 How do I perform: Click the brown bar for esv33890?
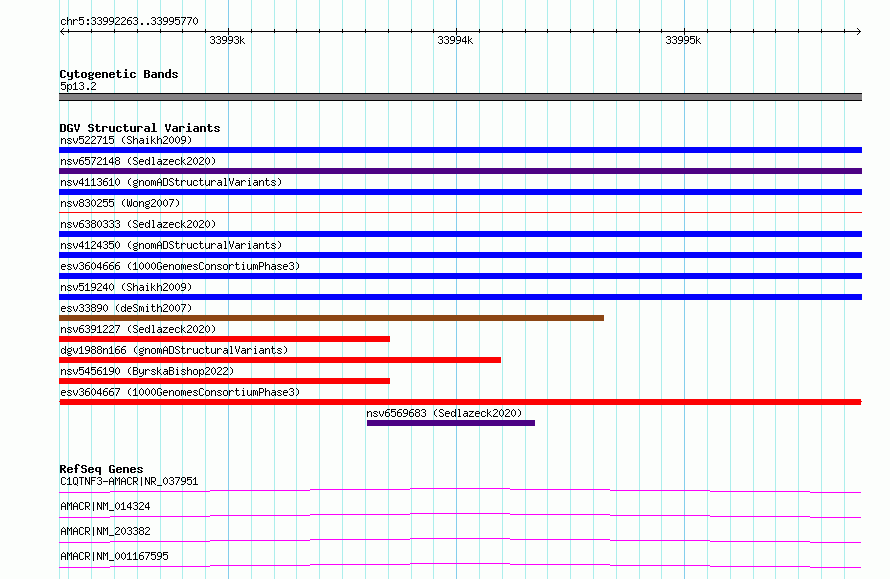[331, 318]
